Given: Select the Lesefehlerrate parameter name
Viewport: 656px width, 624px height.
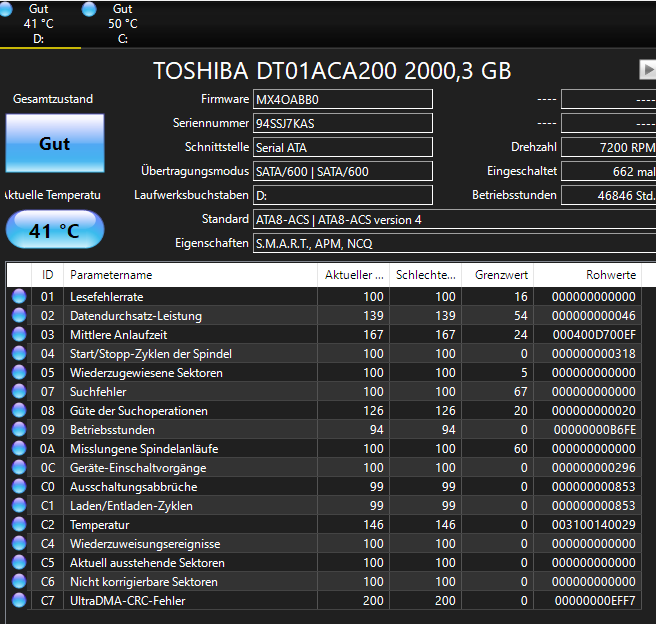Looking at the screenshot, I should coord(107,297).
